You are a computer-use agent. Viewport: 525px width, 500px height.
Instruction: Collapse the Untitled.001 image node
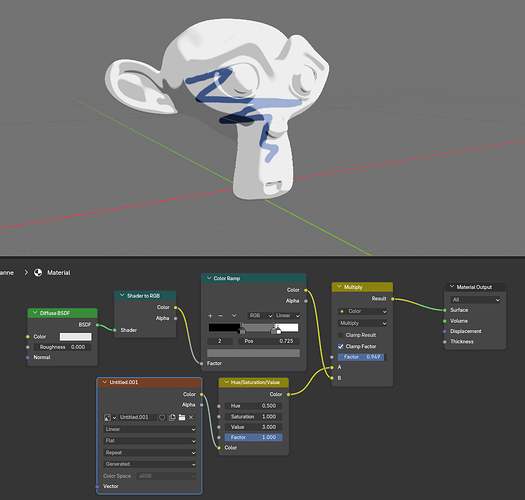coord(104,382)
